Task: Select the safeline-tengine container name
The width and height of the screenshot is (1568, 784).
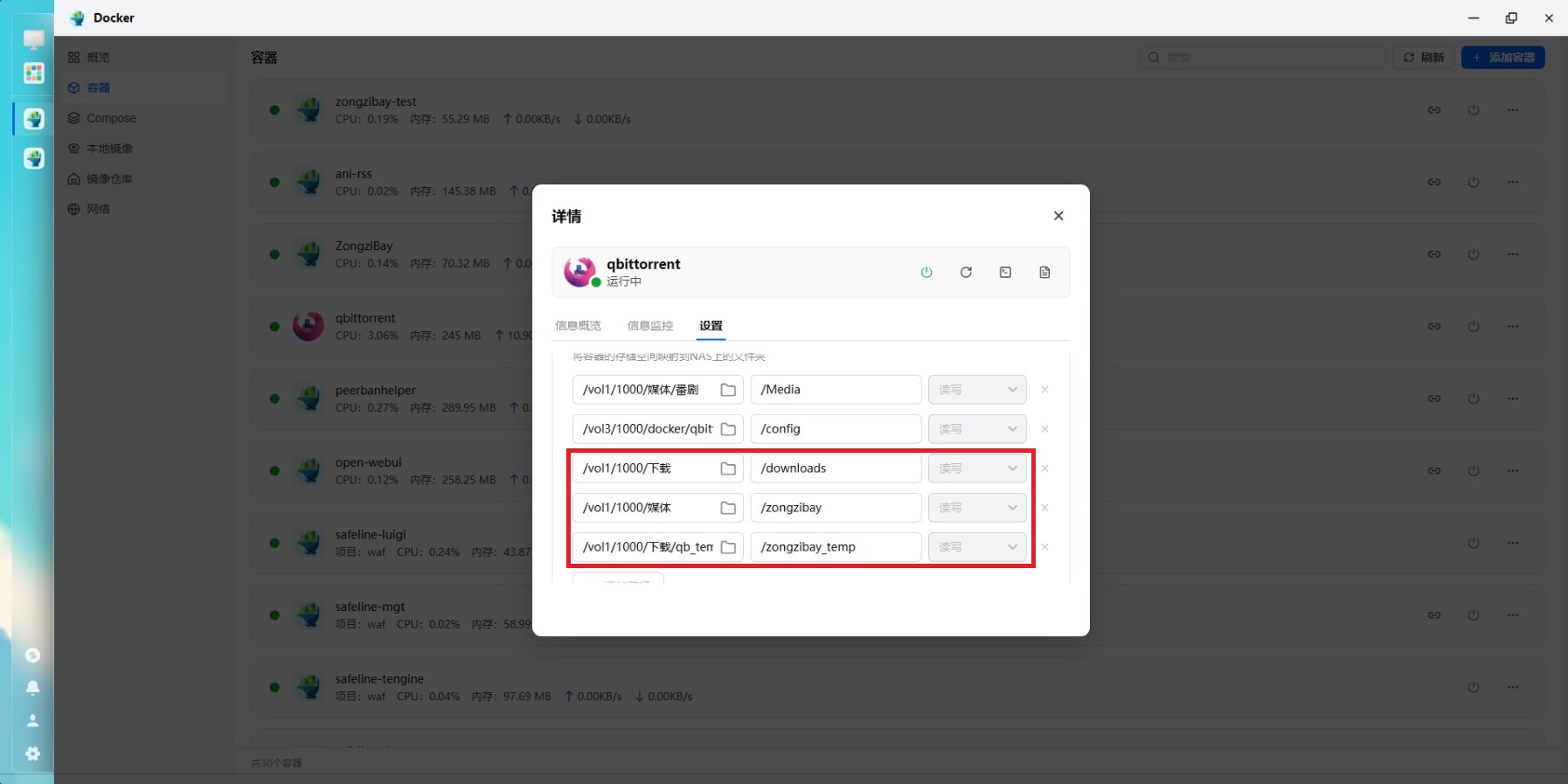Action: click(379, 679)
